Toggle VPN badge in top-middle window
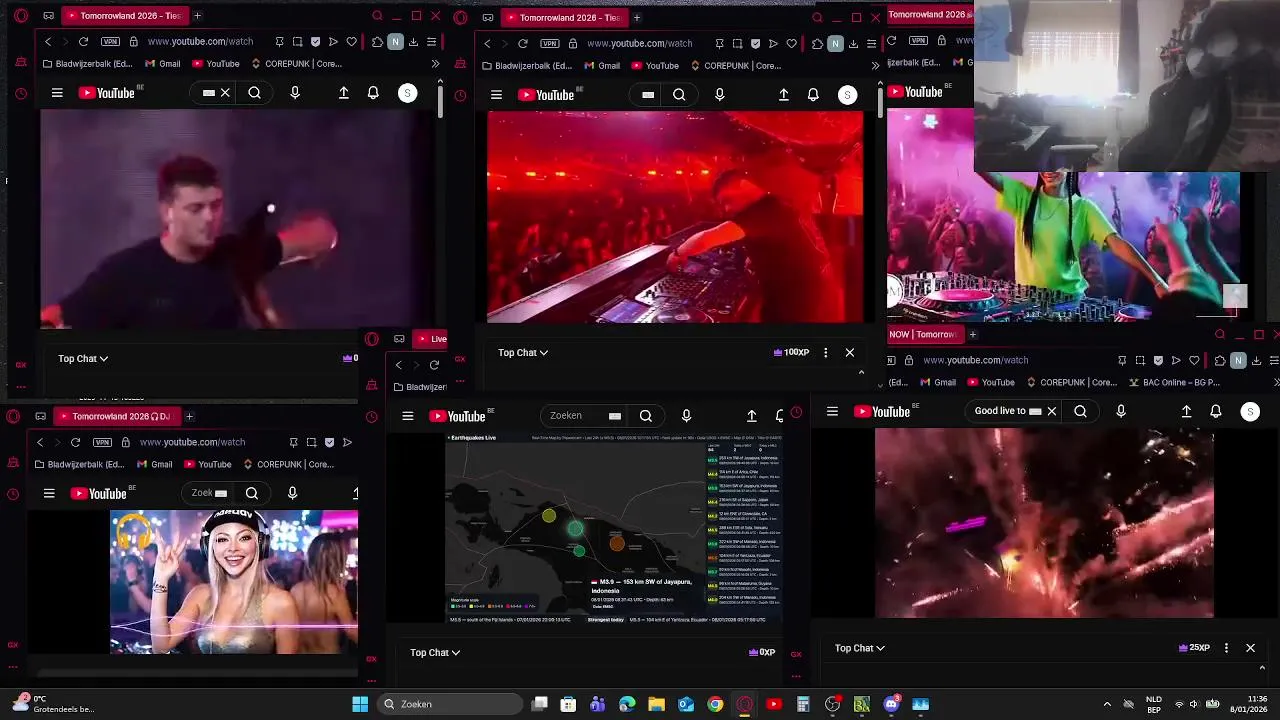This screenshot has width=1280, height=720. pyautogui.click(x=549, y=44)
